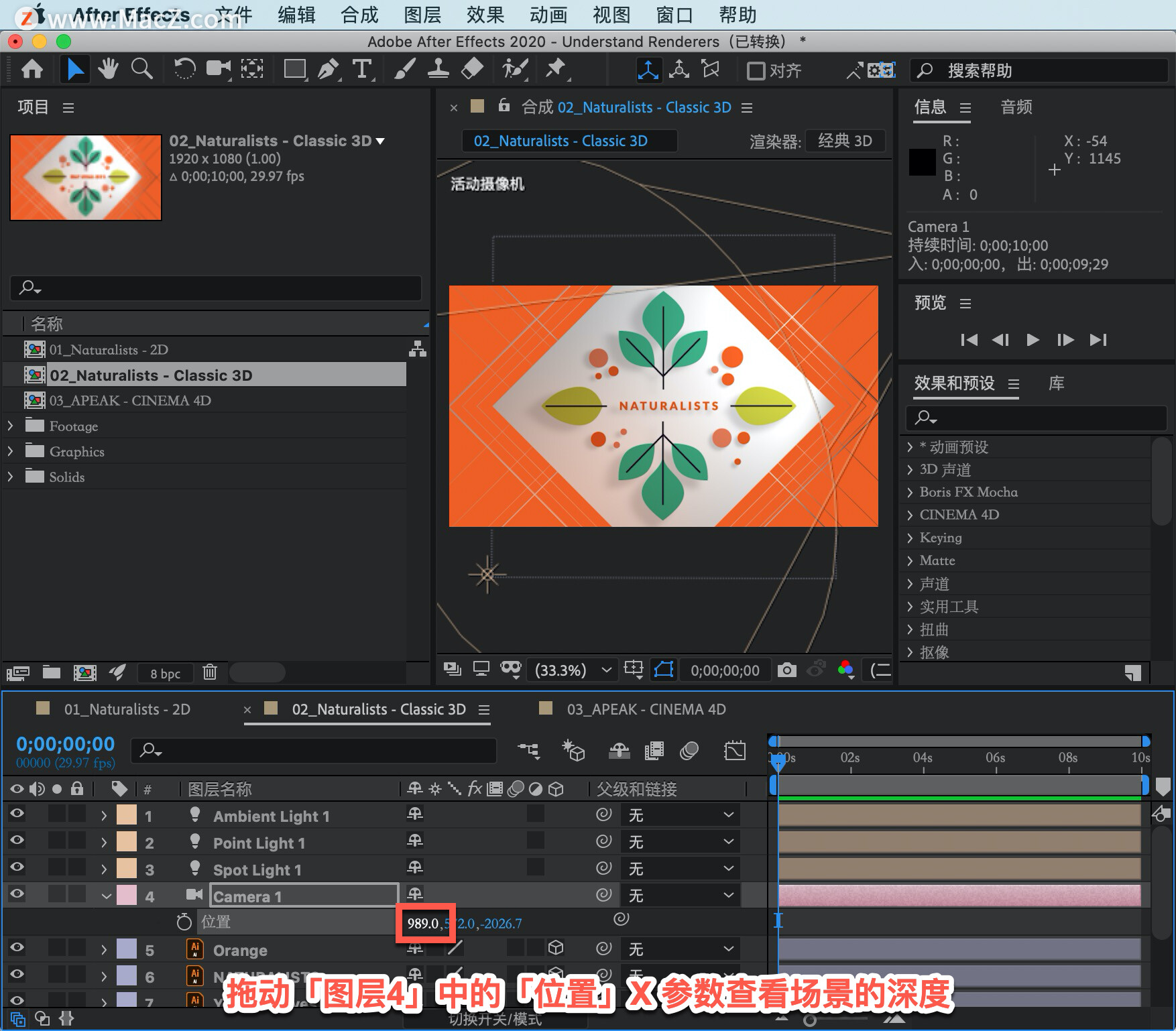Toggle mask and shape path visibility
1176x1031 pixels.
click(664, 670)
